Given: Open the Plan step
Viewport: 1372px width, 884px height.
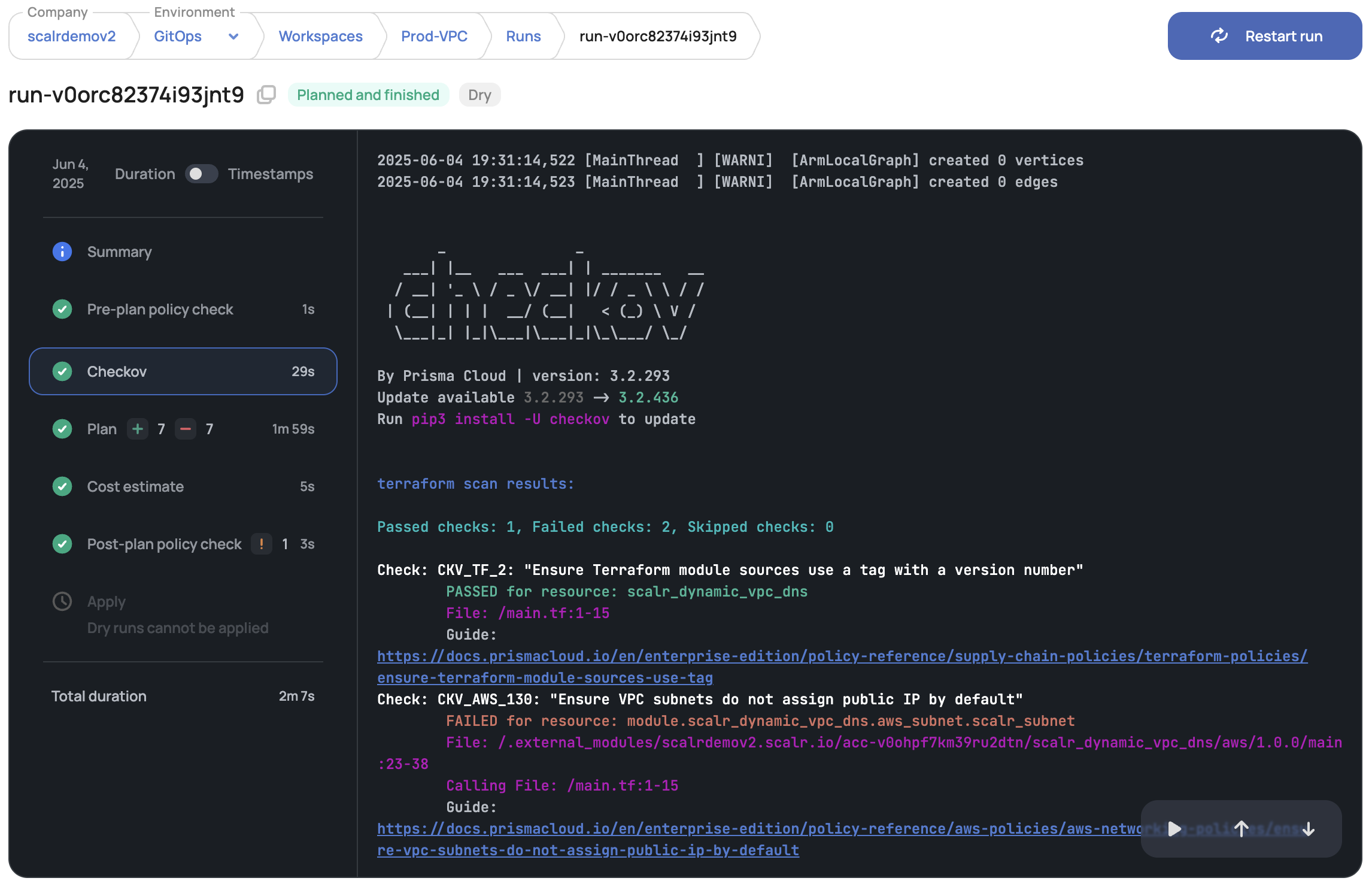Looking at the screenshot, I should pos(183,429).
